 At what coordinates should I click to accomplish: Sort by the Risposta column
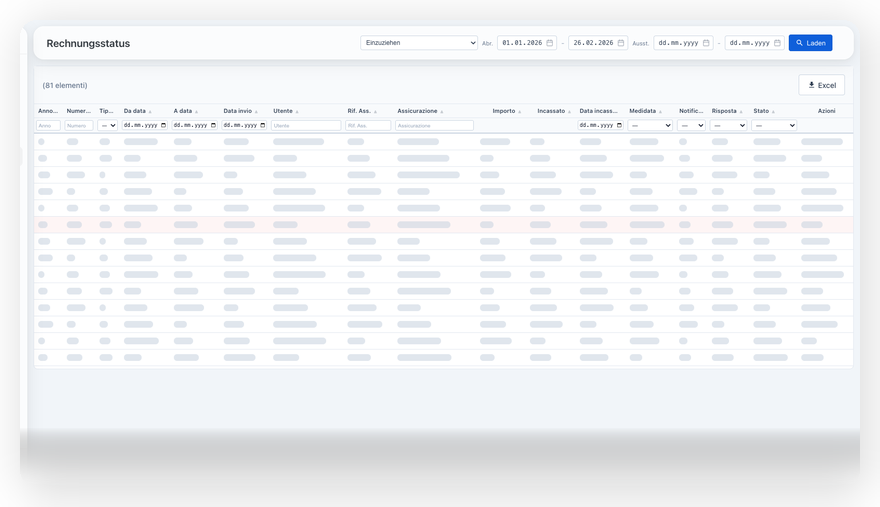point(727,111)
